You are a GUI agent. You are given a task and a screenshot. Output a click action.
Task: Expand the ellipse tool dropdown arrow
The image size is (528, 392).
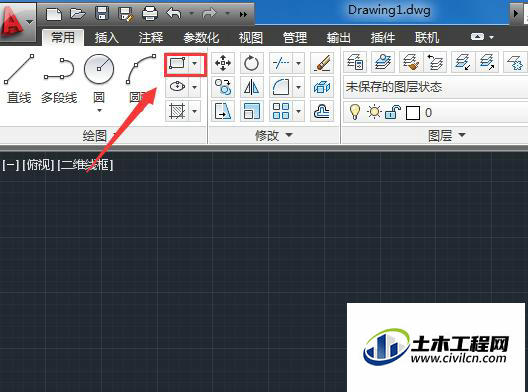(x=195, y=87)
